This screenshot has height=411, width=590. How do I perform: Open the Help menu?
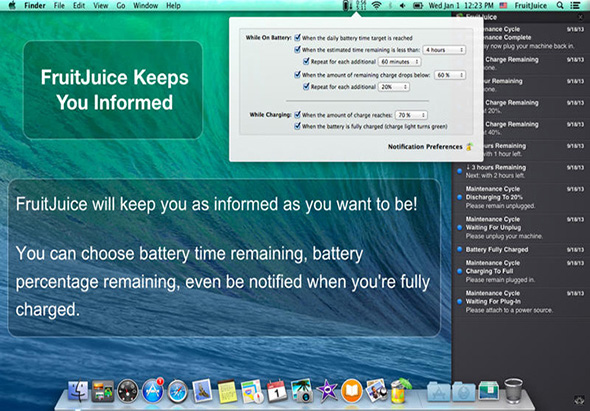click(173, 6)
